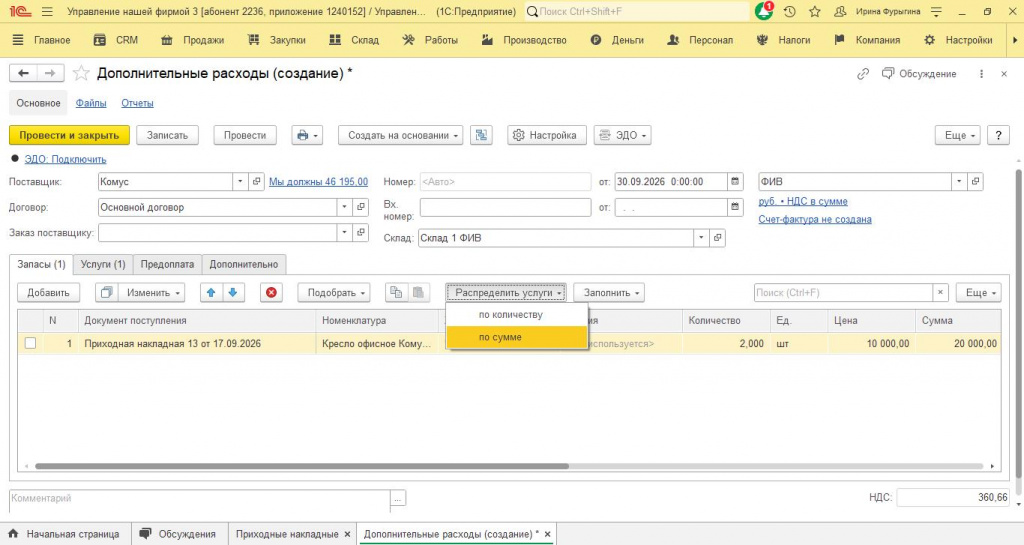Open date calendar picker icon
This screenshot has height=545, width=1024.
(735, 181)
